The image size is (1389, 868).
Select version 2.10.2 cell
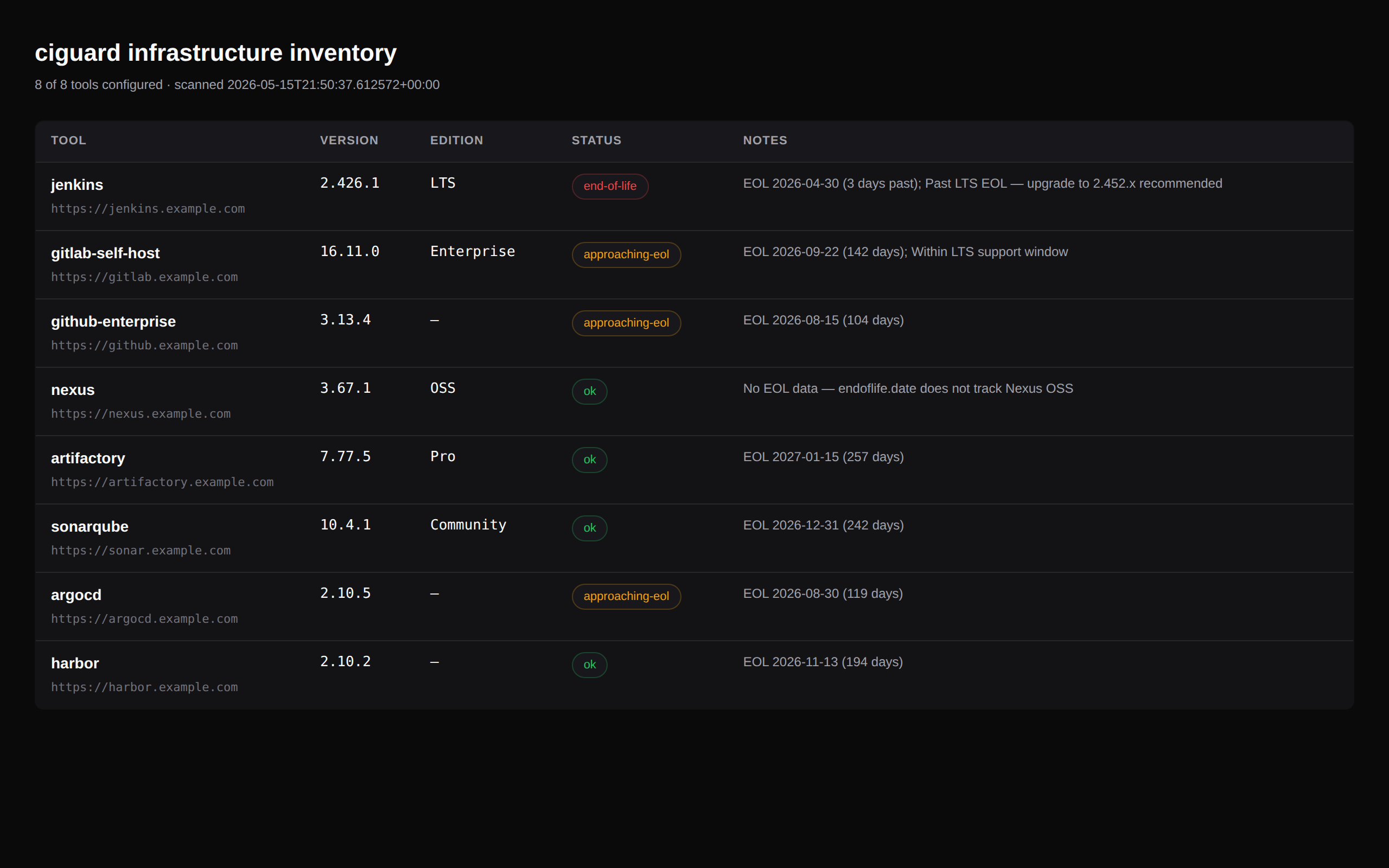coord(346,661)
